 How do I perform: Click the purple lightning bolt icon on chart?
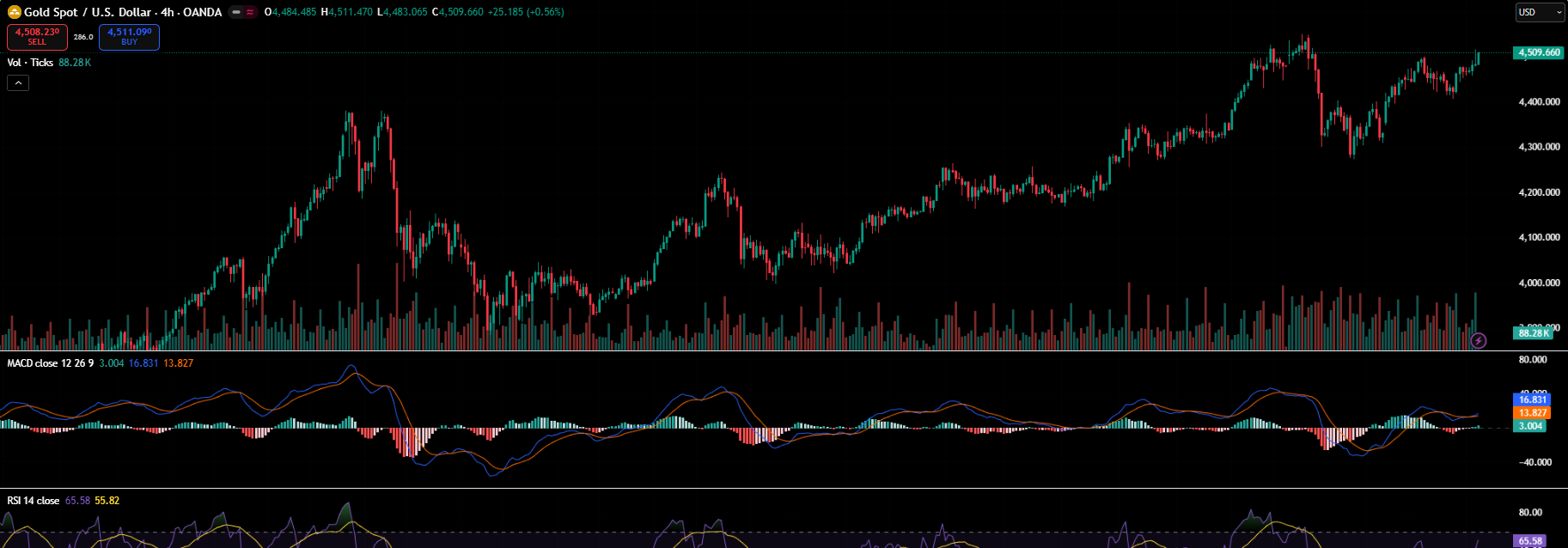(x=1478, y=341)
